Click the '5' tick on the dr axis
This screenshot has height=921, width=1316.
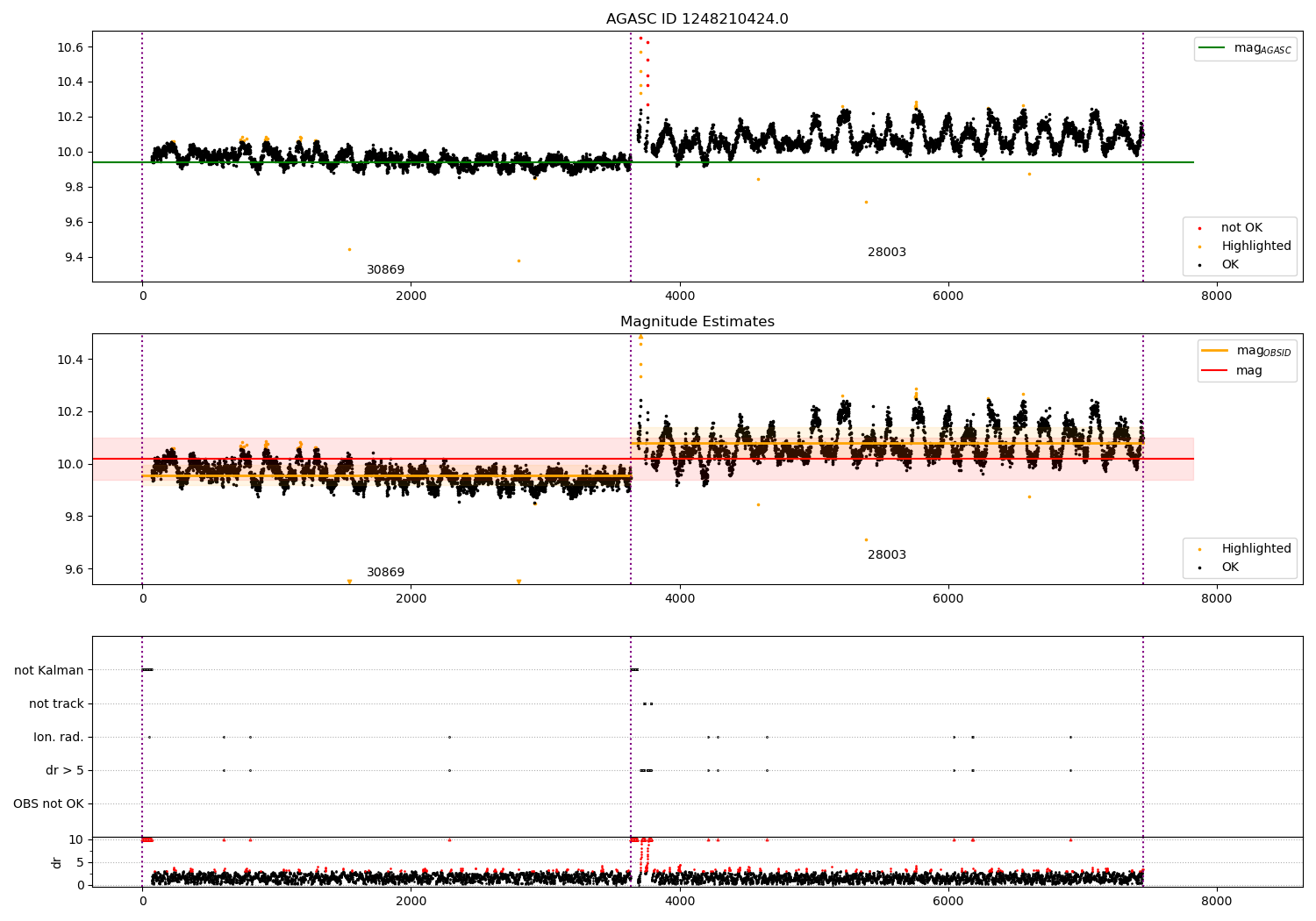[80, 863]
